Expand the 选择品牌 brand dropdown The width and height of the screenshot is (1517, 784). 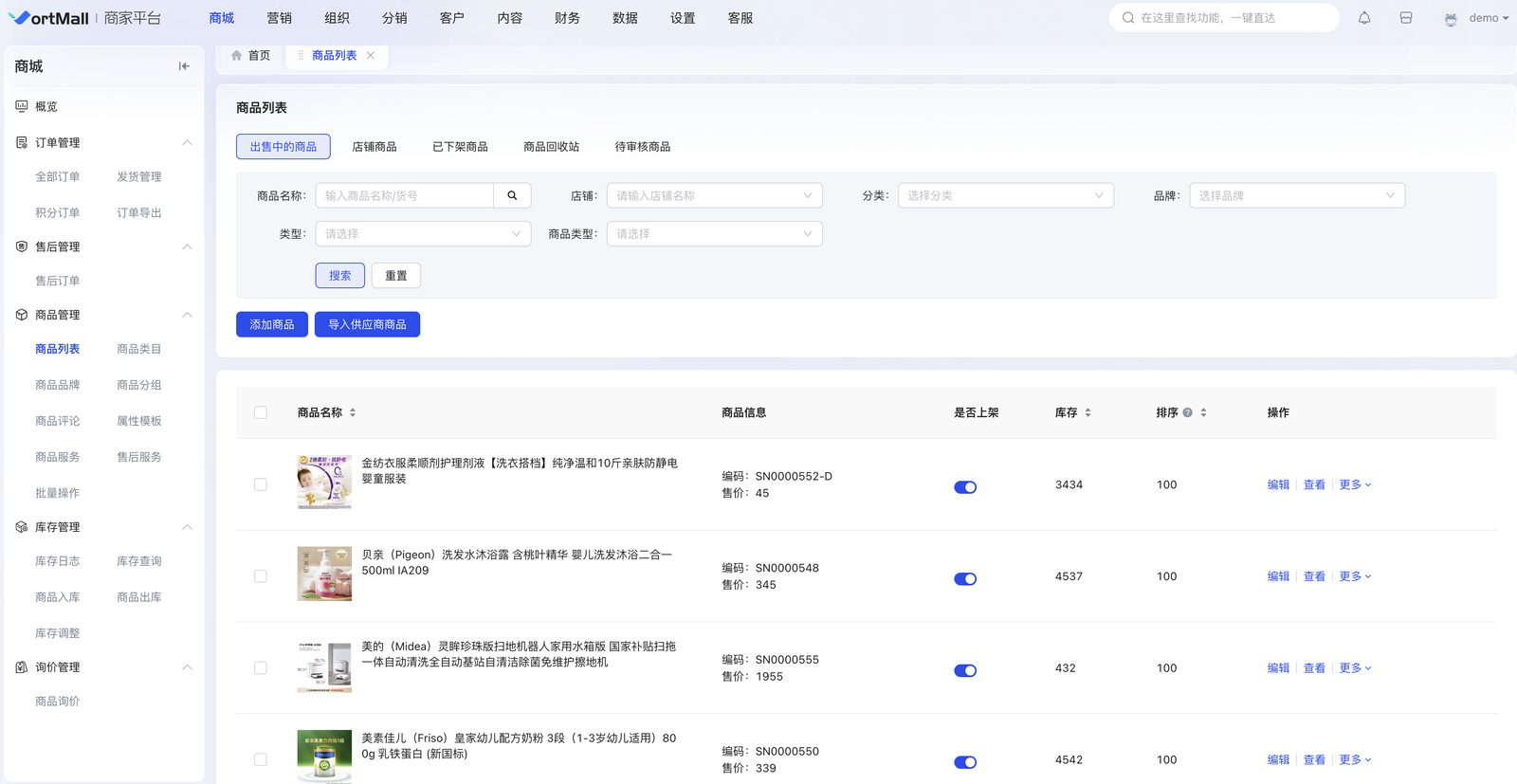coord(1296,196)
